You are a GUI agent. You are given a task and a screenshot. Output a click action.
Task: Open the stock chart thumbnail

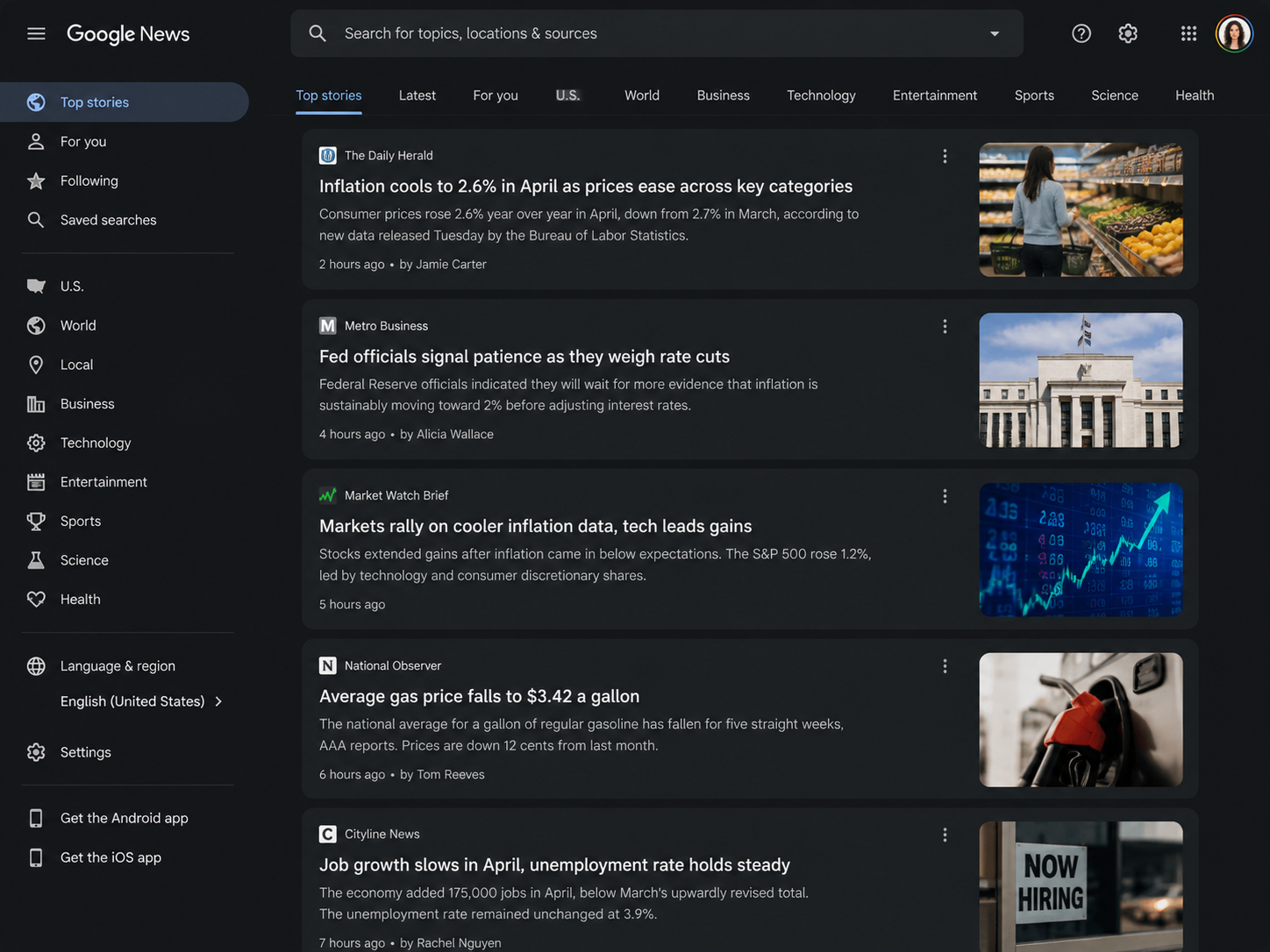(x=1081, y=550)
